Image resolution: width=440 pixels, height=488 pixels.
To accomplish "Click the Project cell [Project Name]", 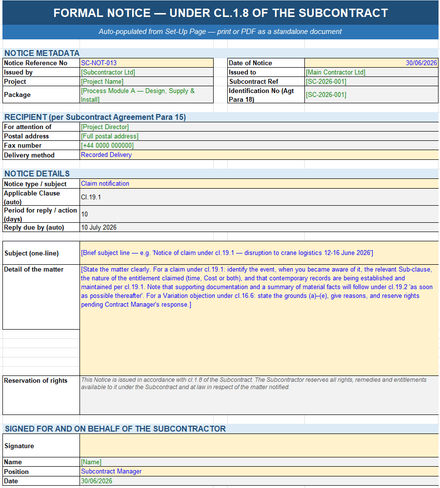I will coord(146,82).
